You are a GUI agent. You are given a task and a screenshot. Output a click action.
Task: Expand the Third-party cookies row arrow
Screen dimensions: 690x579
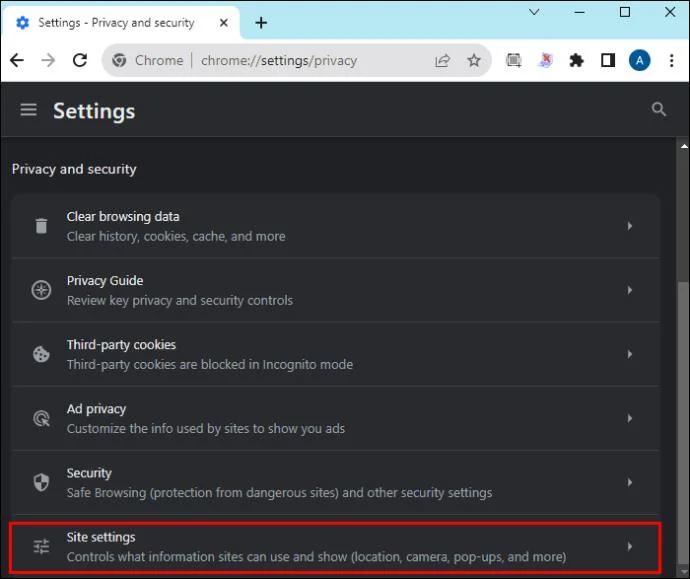click(x=630, y=354)
